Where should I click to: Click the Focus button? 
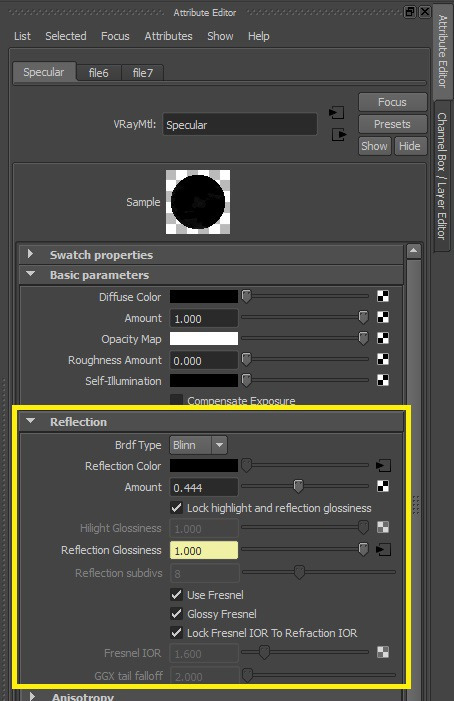(392, 102)
